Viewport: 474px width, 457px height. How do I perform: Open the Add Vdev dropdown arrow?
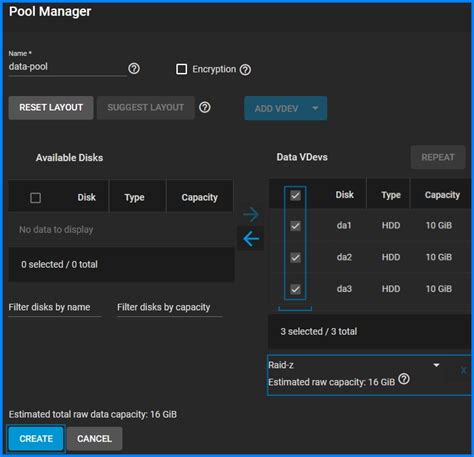tap(315, 108)
